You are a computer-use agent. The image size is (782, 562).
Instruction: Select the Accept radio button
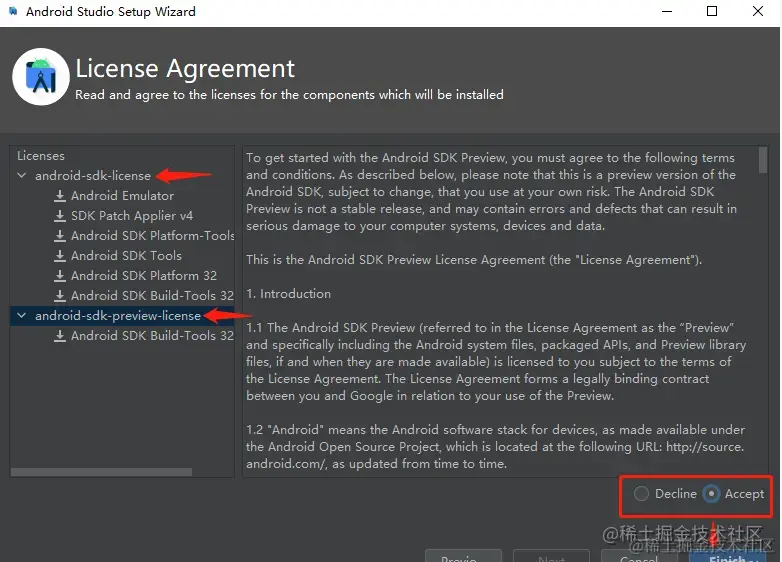[x=711, y=494]
